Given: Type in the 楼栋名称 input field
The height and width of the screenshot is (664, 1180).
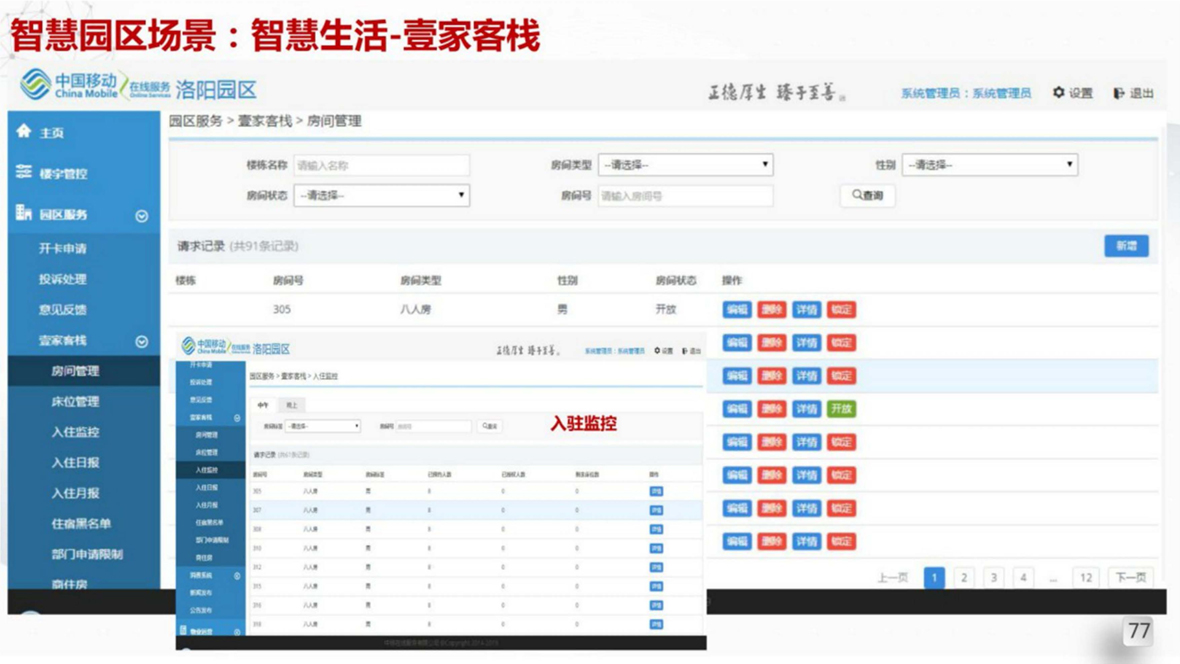Looking at the screenshot, I should pyautogui.click(x=381, y=165).
